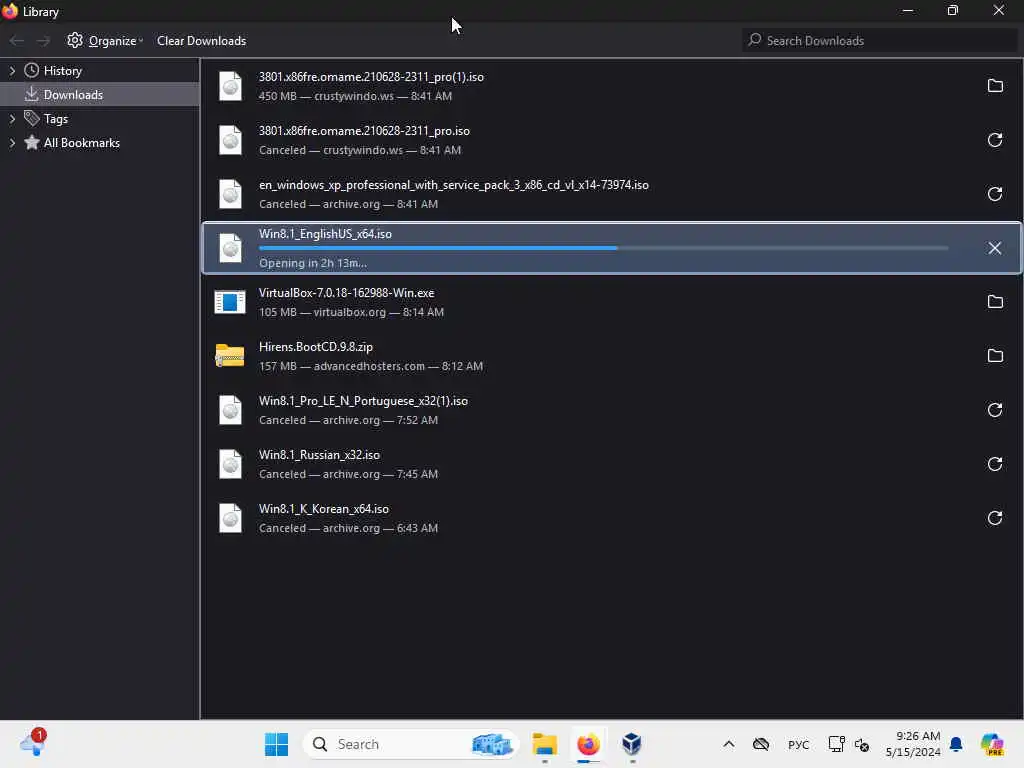Screen dimensions: 1024x768
Task: Open the weather widget in taskbar
Action: point(33,744)
